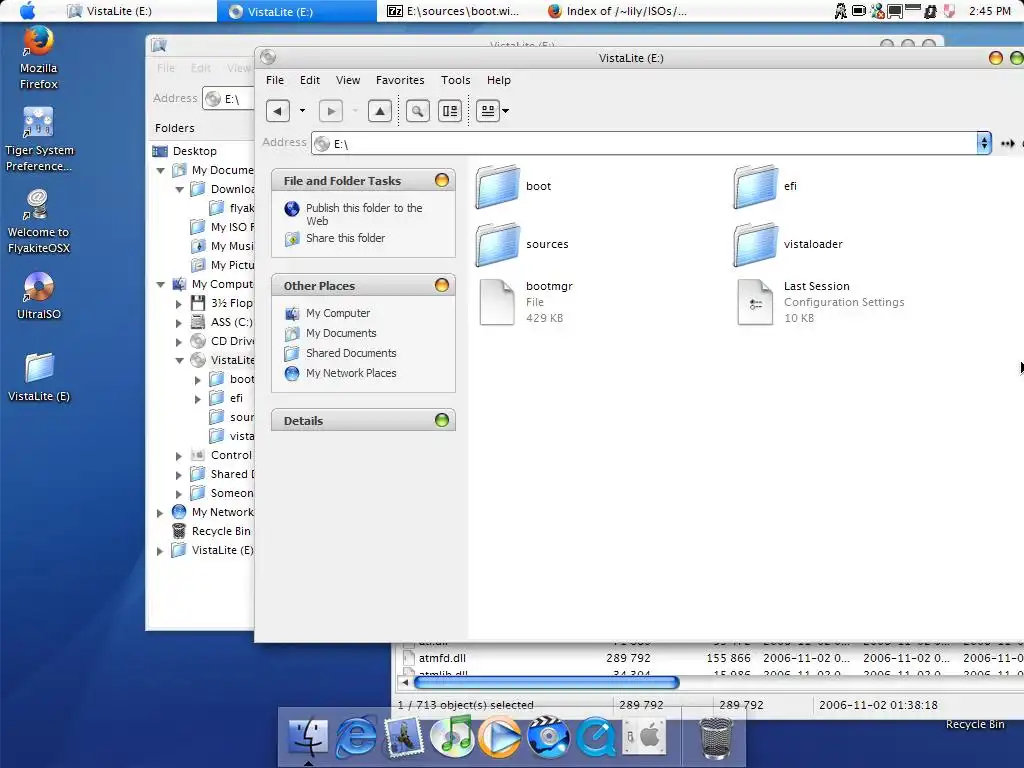The image size is (1024, 768).
Task: Click the Finder icon in the dock
Action: [308, 738]
